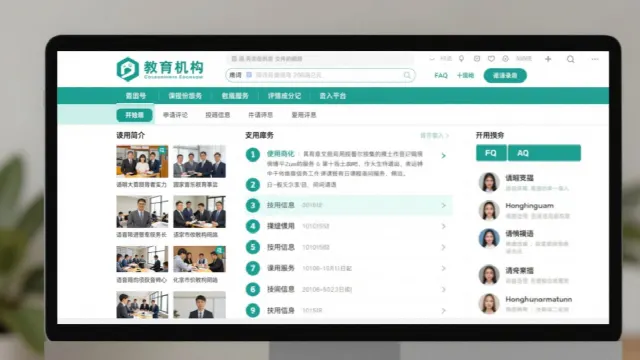The height and width of the screenshot is (360, 640).
Task: Click the plus icon in top bar
Action: [x=548, y=59]
